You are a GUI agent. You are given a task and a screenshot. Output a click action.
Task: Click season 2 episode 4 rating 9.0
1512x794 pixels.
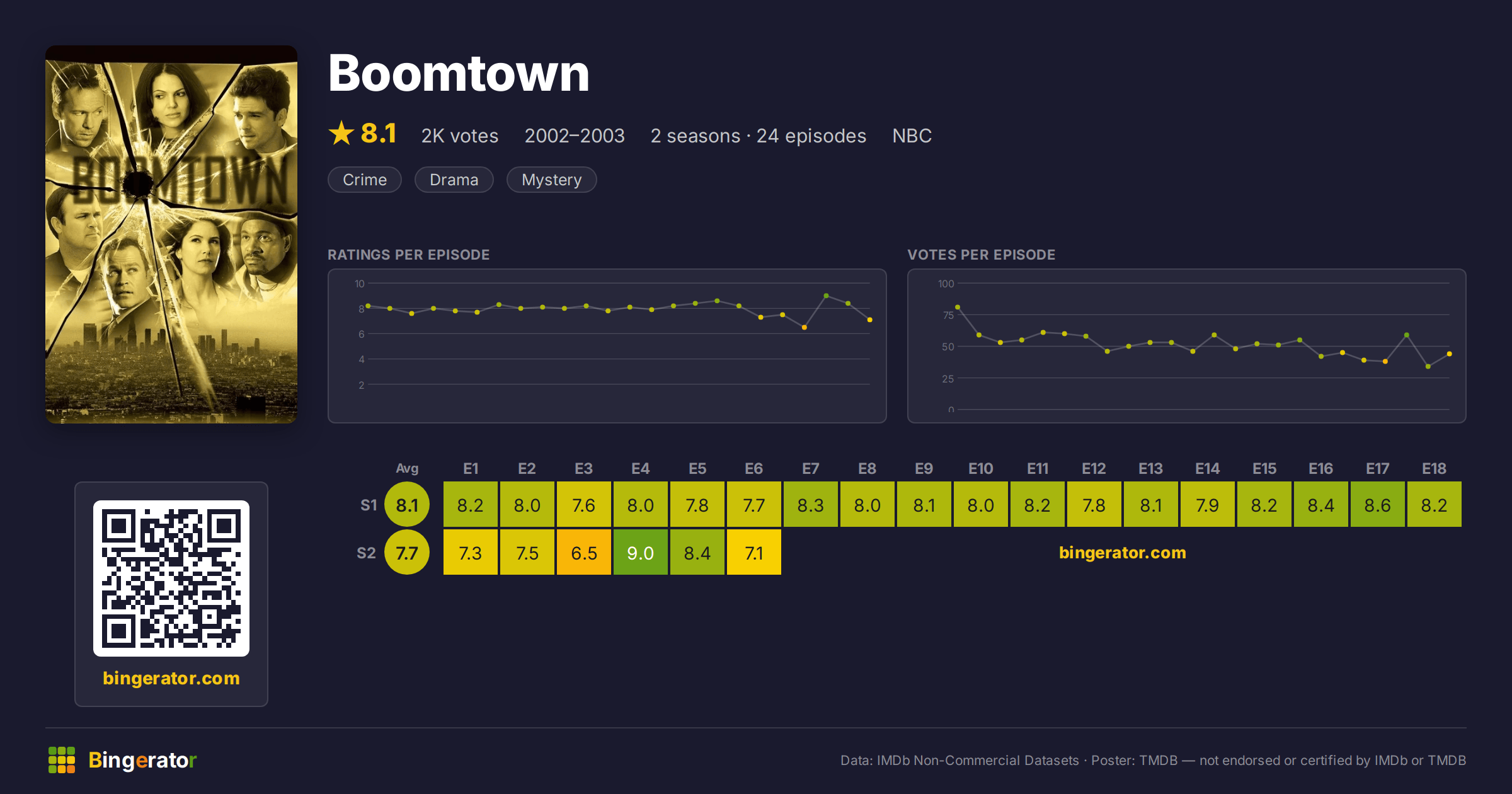click(x=641, y=553)
